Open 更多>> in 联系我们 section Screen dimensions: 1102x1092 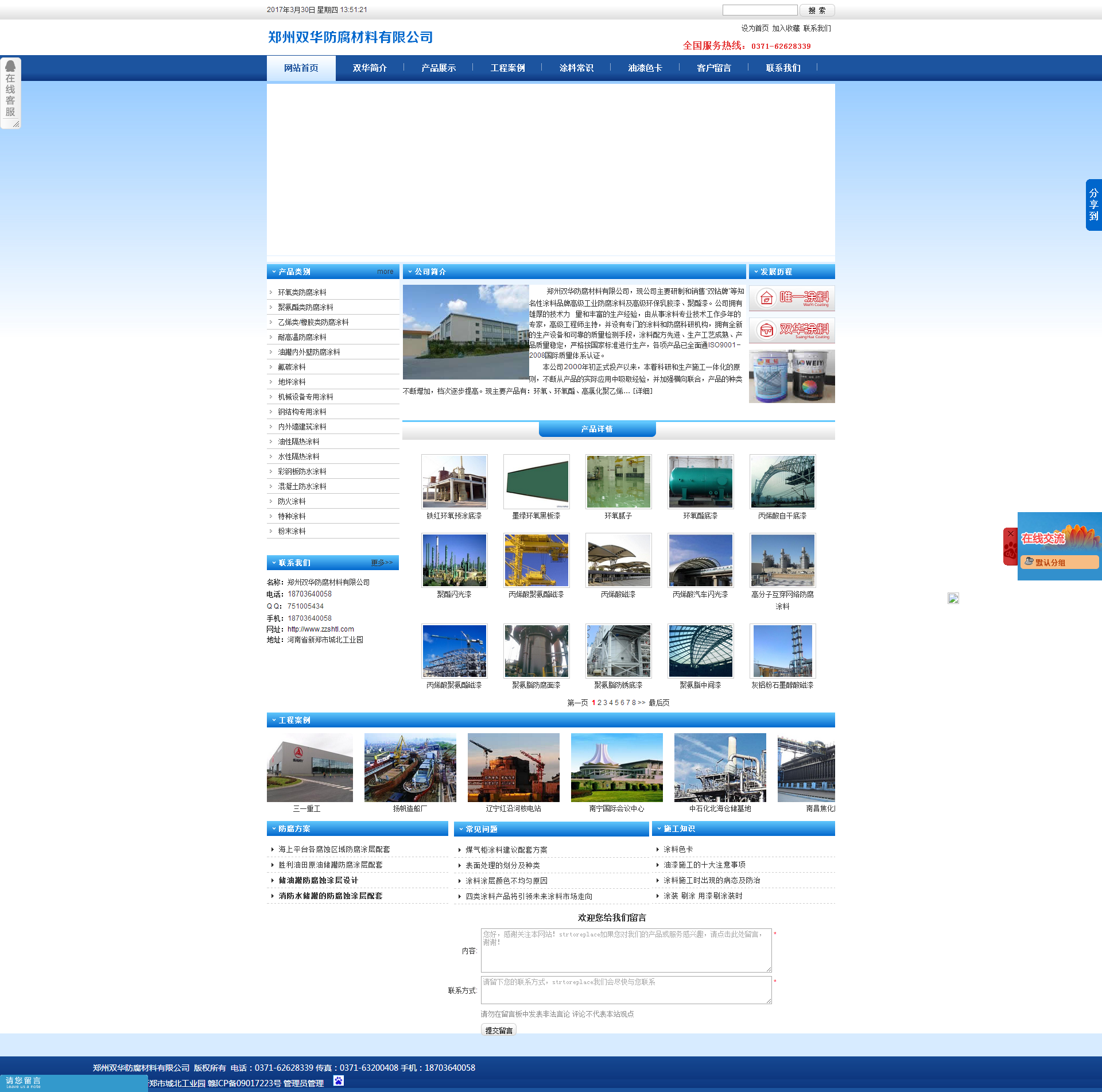(x=382, y=563)
